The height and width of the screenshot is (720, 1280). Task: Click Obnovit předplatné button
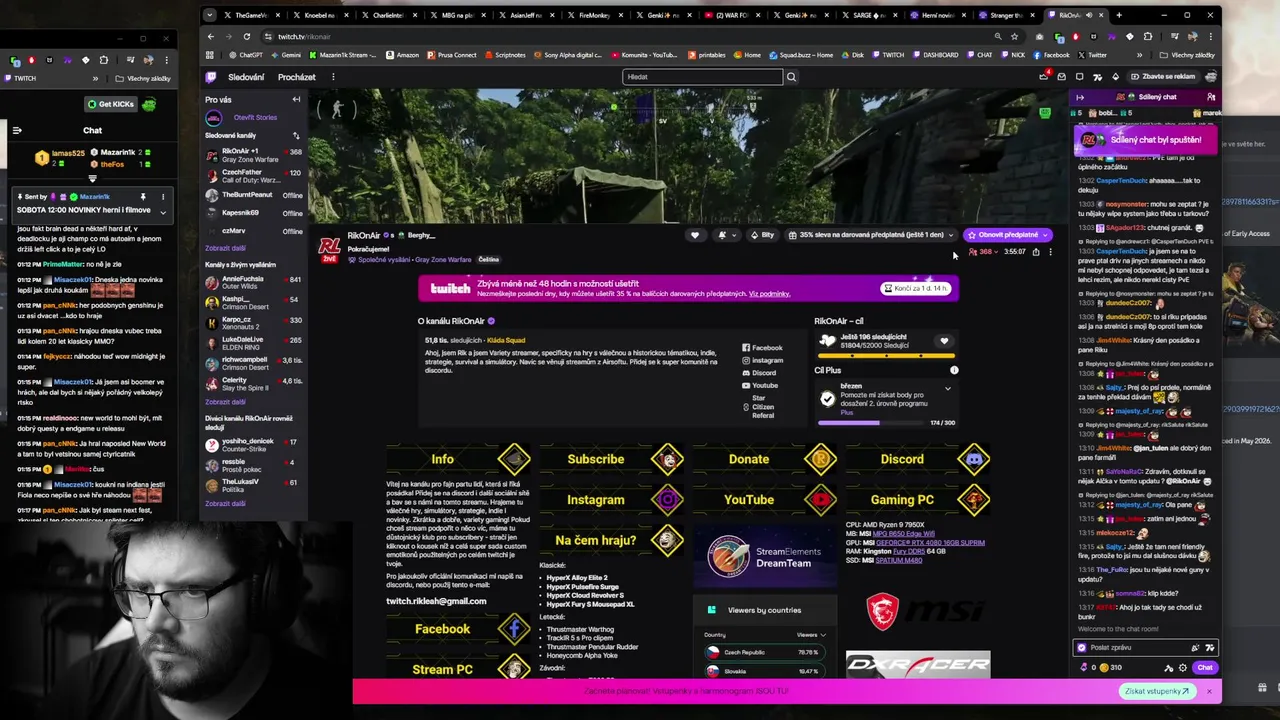pos(1007,235)
